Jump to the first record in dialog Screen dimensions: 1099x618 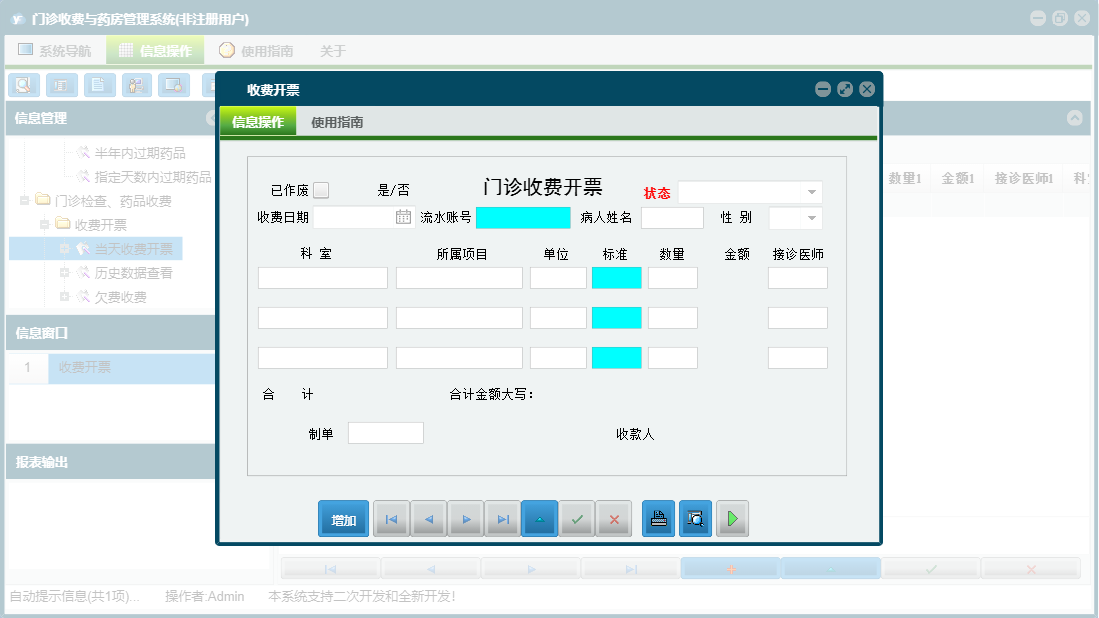[x=391, y=519]
